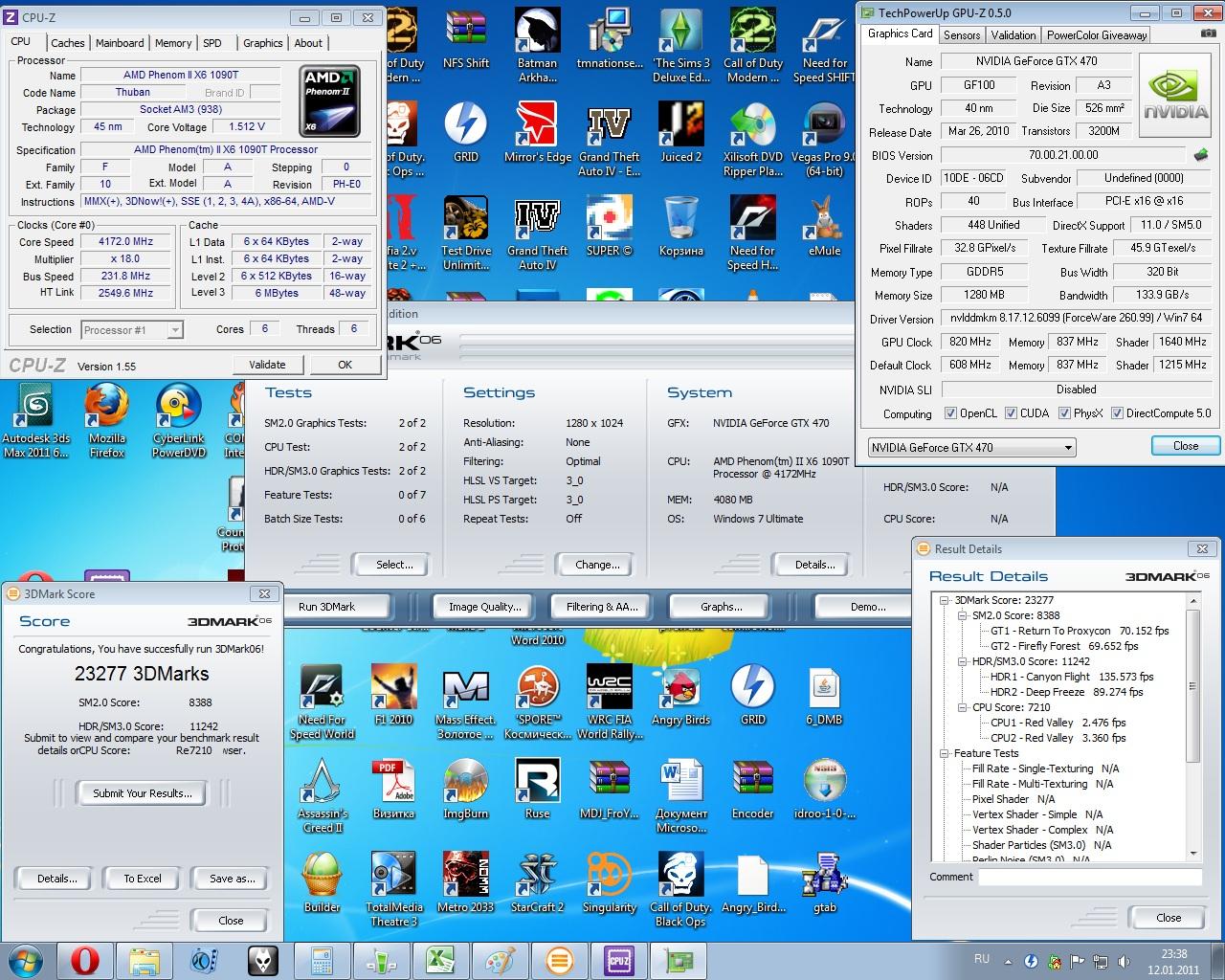Toggle OpenCL checkbox in GPU-Z
The height and width of the screenshot is (980, 1225).
pyautogui.click(x=950, y=413)
